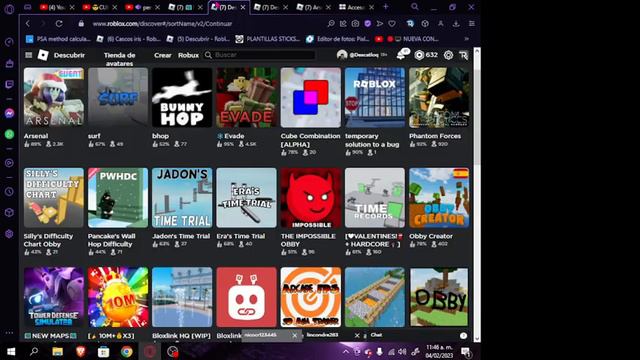Open THE IMPOSSIBLE OBBY thumbnail
Image resolution: width=640 pixels, height=360 pixels.
point(311,198)
